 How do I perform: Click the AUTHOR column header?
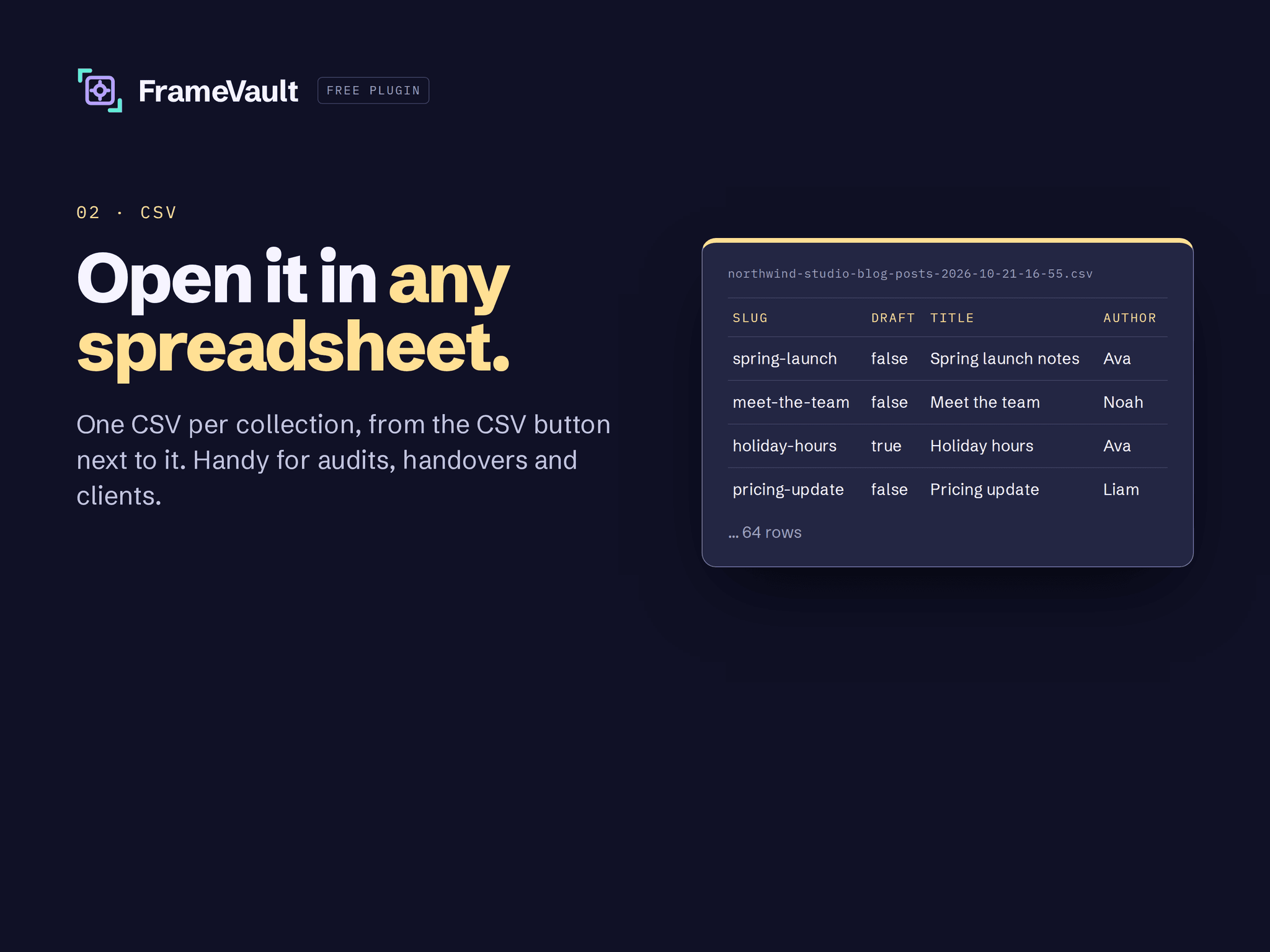click(1130, 318)
